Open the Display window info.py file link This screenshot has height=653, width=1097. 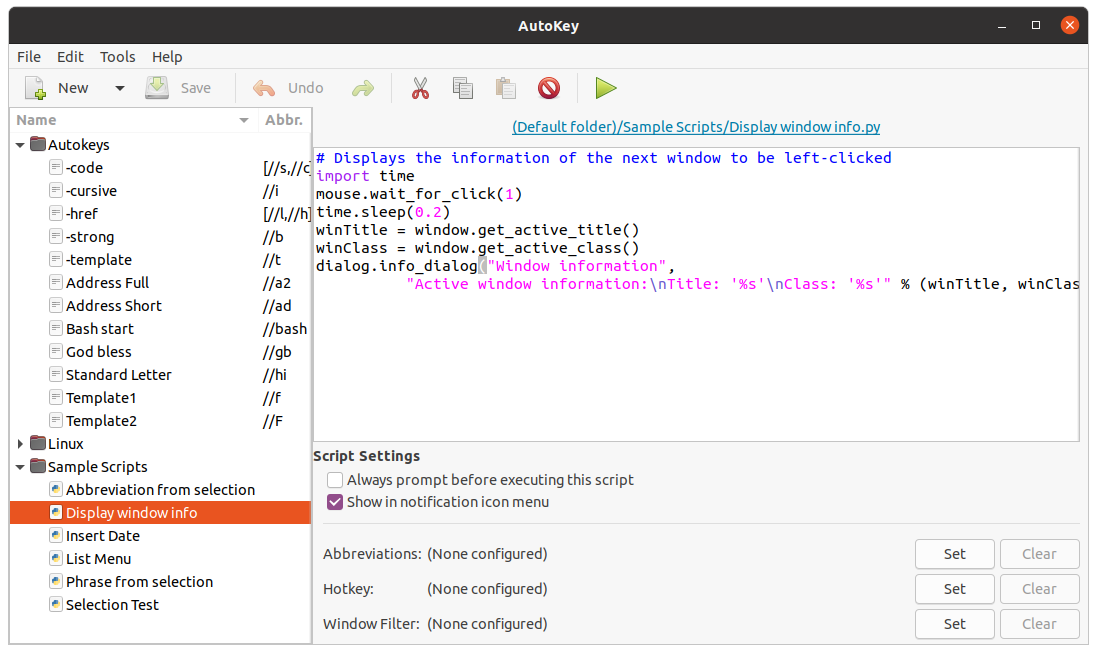coord(695,126)
